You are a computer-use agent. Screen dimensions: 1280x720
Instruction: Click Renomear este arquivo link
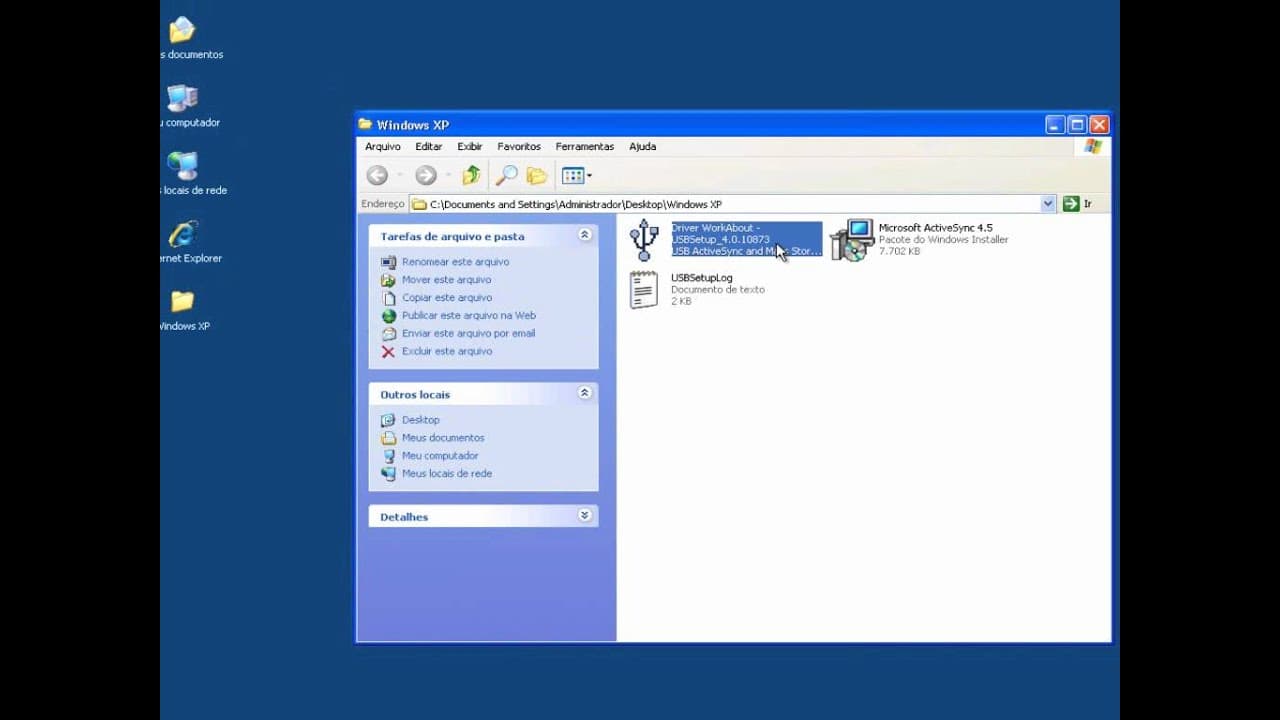click(x=456, y=262)
